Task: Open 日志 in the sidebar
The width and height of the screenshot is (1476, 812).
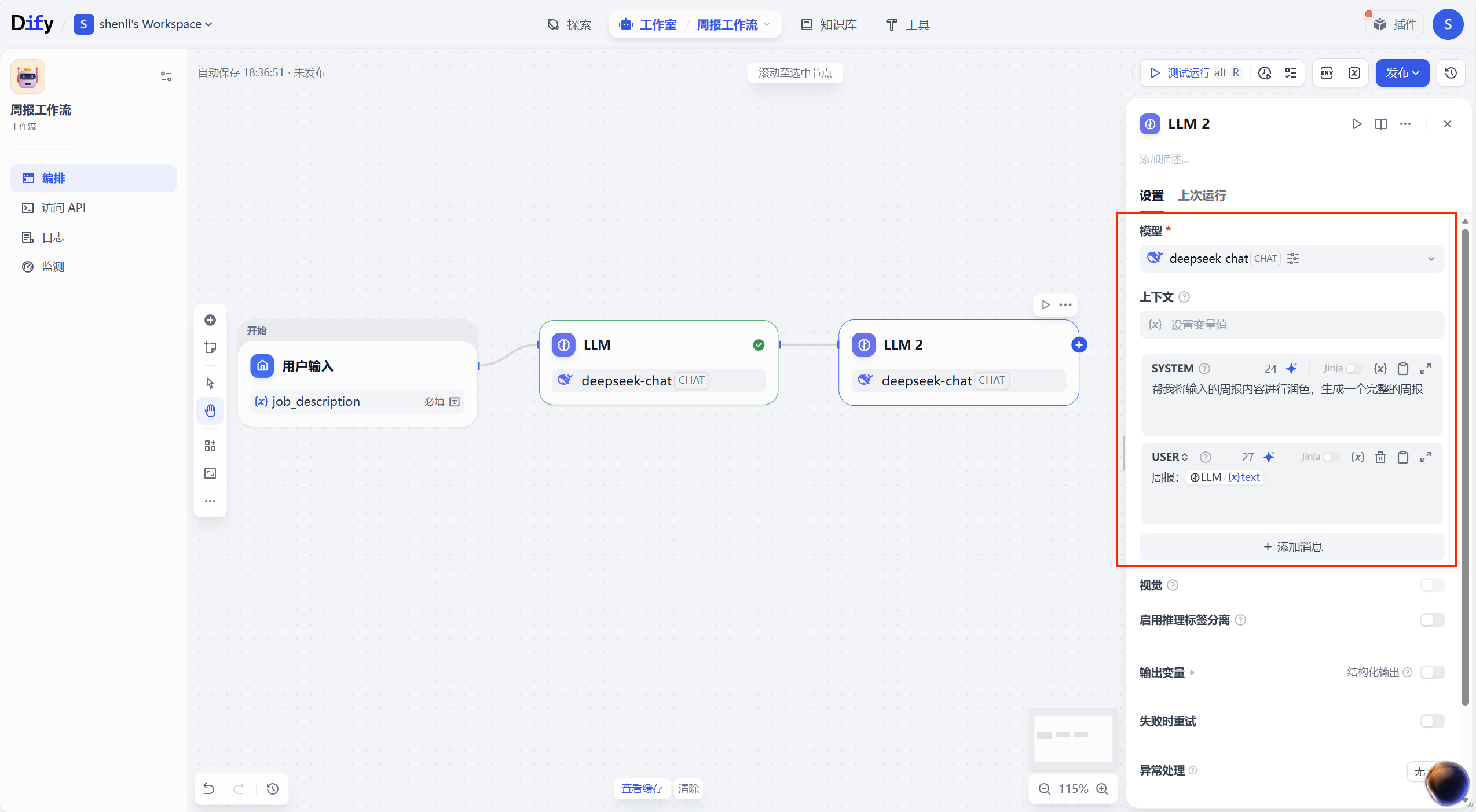Action: [53, 237]
